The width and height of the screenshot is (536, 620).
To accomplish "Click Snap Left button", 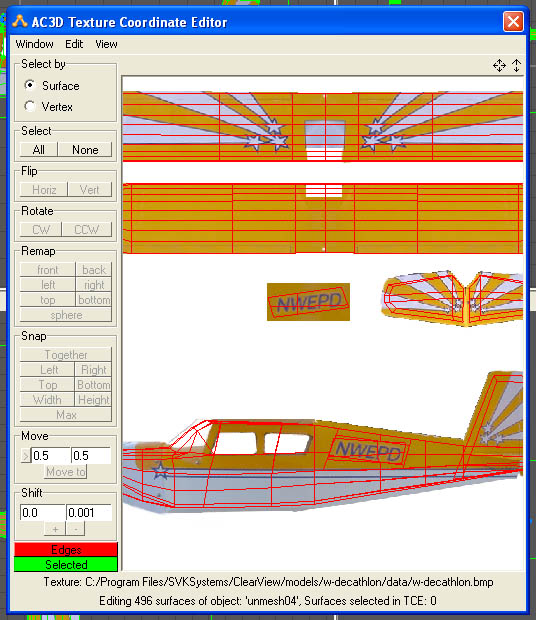I will click(47, 370).
